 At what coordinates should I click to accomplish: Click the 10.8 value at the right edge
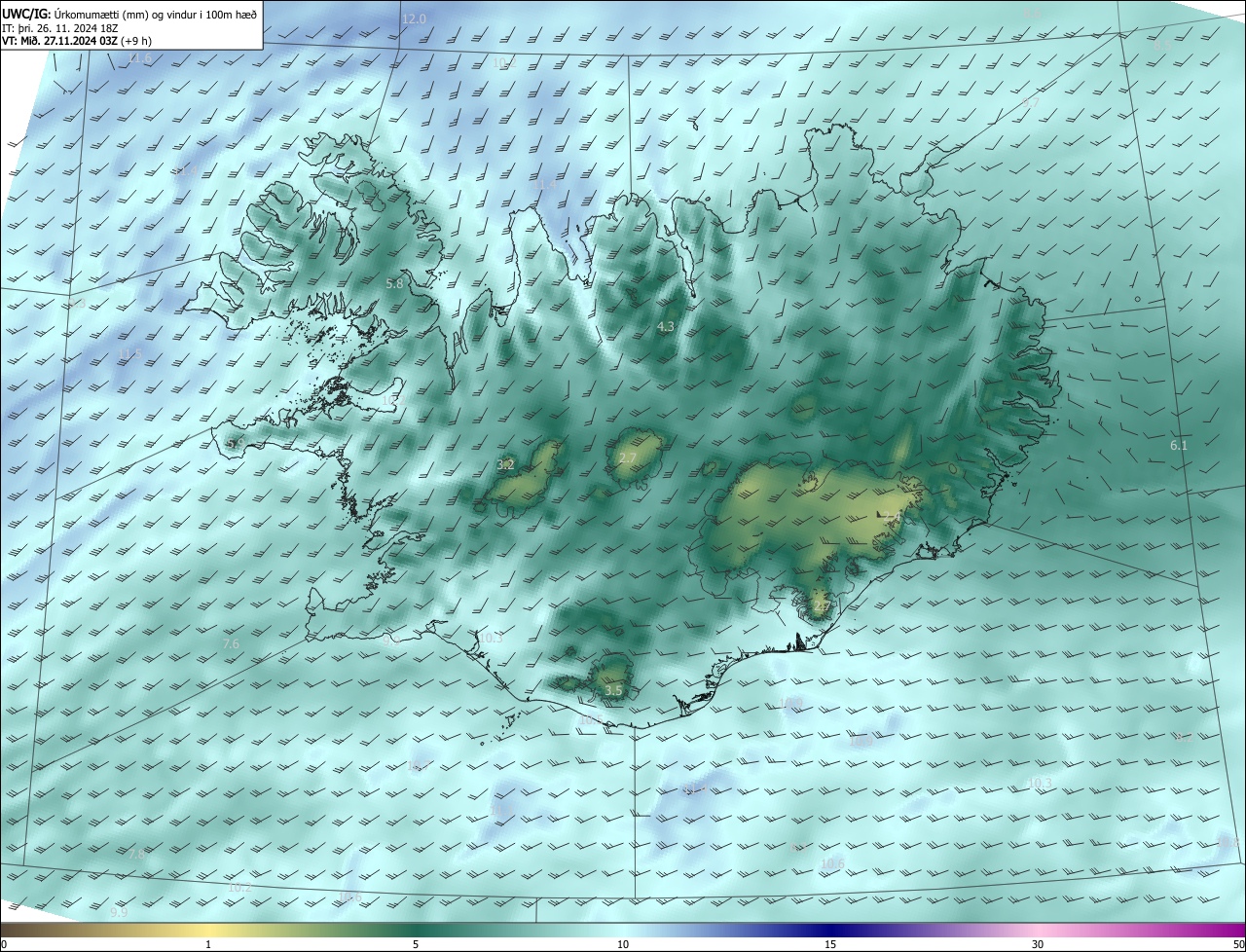[1228, 842]
